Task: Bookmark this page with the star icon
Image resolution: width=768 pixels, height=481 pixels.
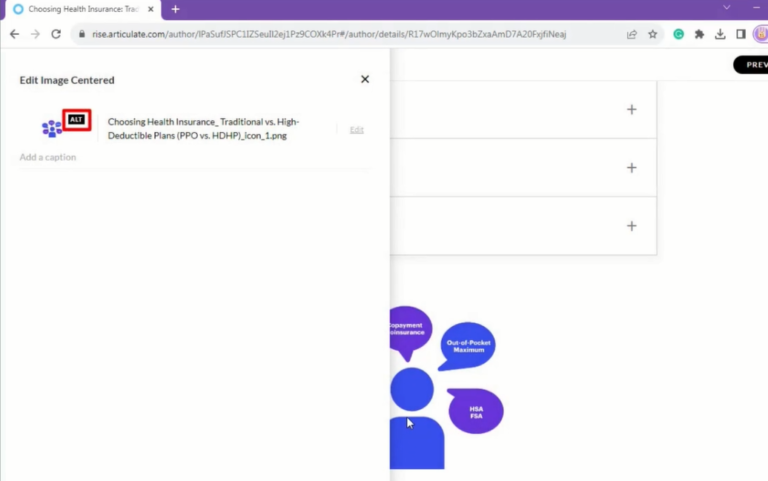Action: (x=653, y=34)
